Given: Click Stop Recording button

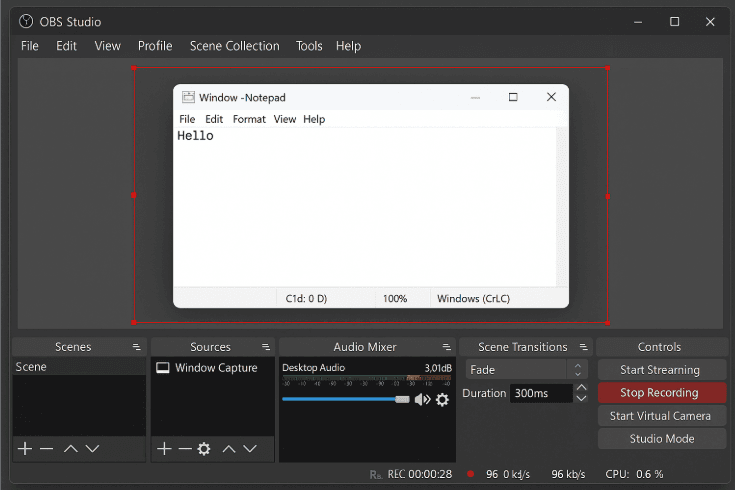Looking at the screenshot, I should pyautogui.click(x=662, y=393).
